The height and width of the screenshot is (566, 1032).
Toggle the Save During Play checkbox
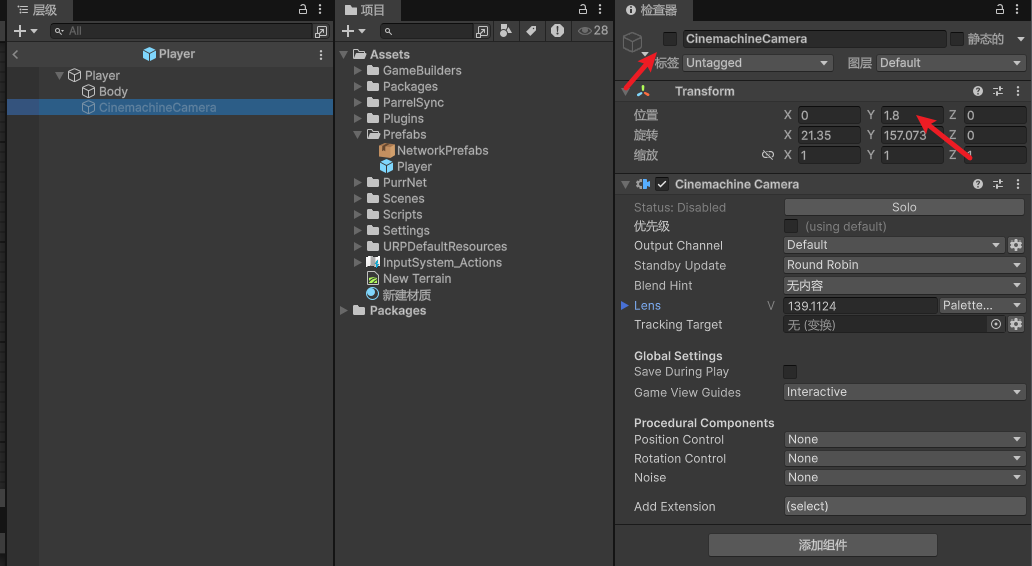point(790,372)
